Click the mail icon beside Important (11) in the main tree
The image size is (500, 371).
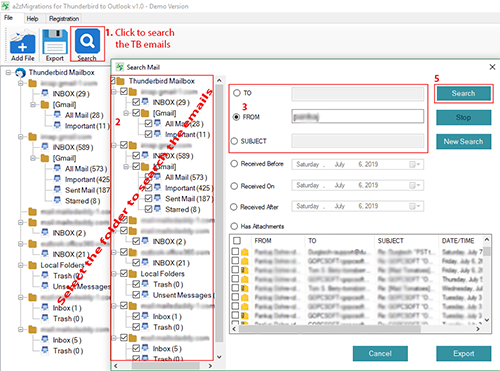[57, 126]
